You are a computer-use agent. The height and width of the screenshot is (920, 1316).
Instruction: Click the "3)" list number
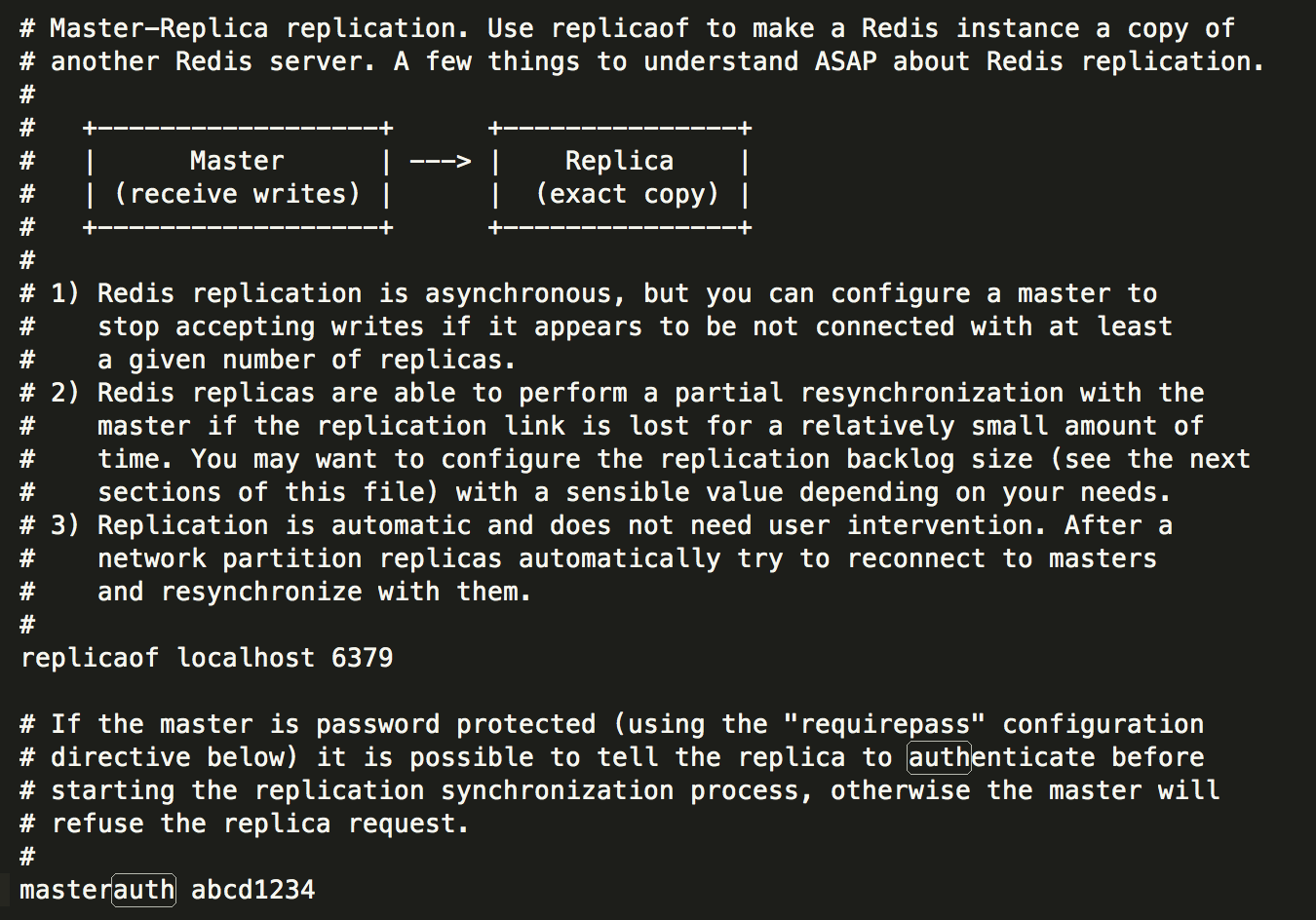click(65, 525)
